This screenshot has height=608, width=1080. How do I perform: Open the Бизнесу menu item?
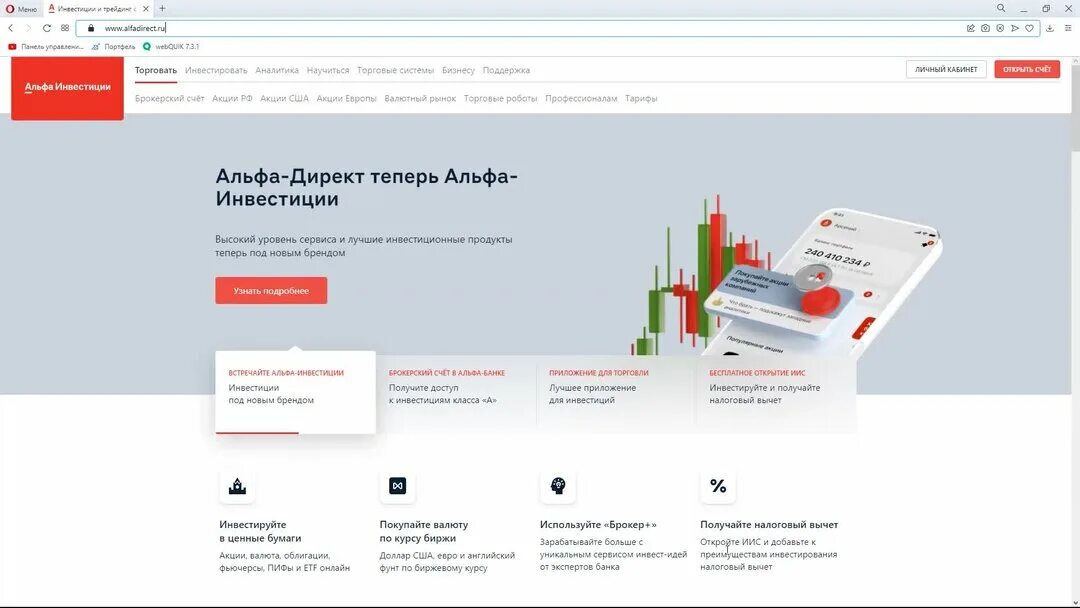point(458,70)
